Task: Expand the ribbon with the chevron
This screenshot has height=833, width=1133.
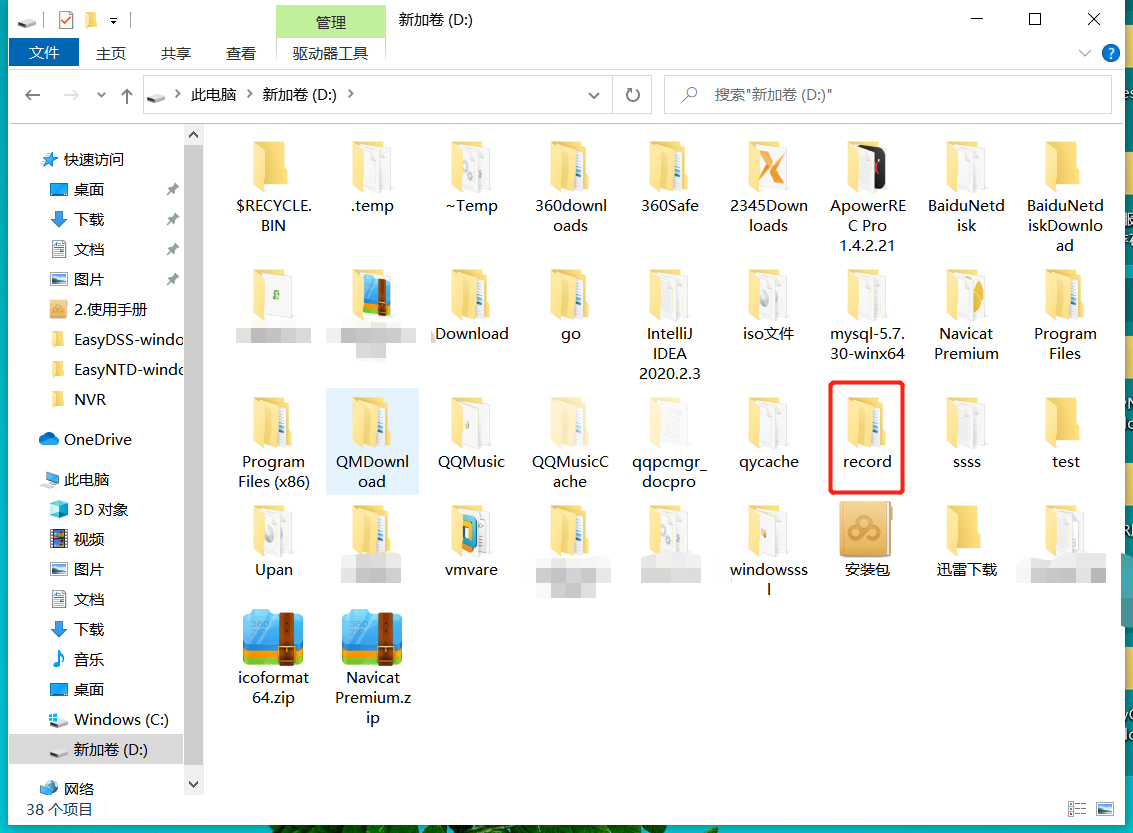Action: tap(1085, 53)
